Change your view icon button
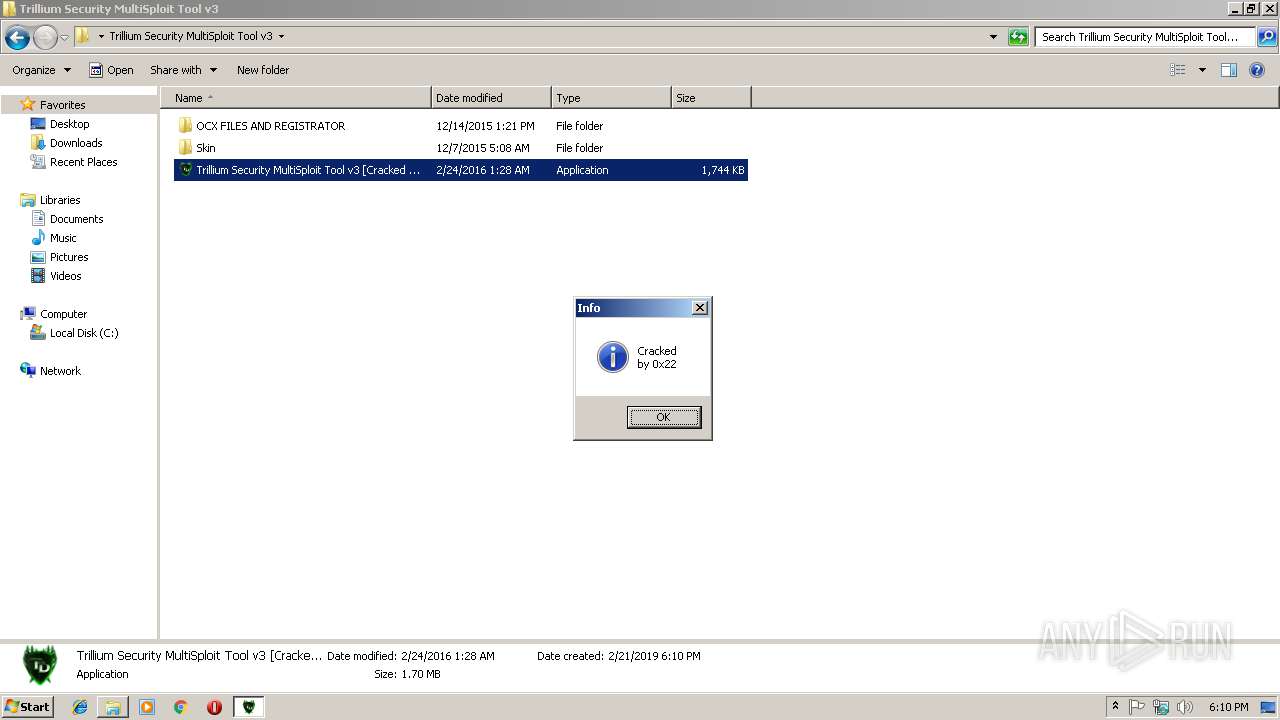 (x=1178, y=70)
